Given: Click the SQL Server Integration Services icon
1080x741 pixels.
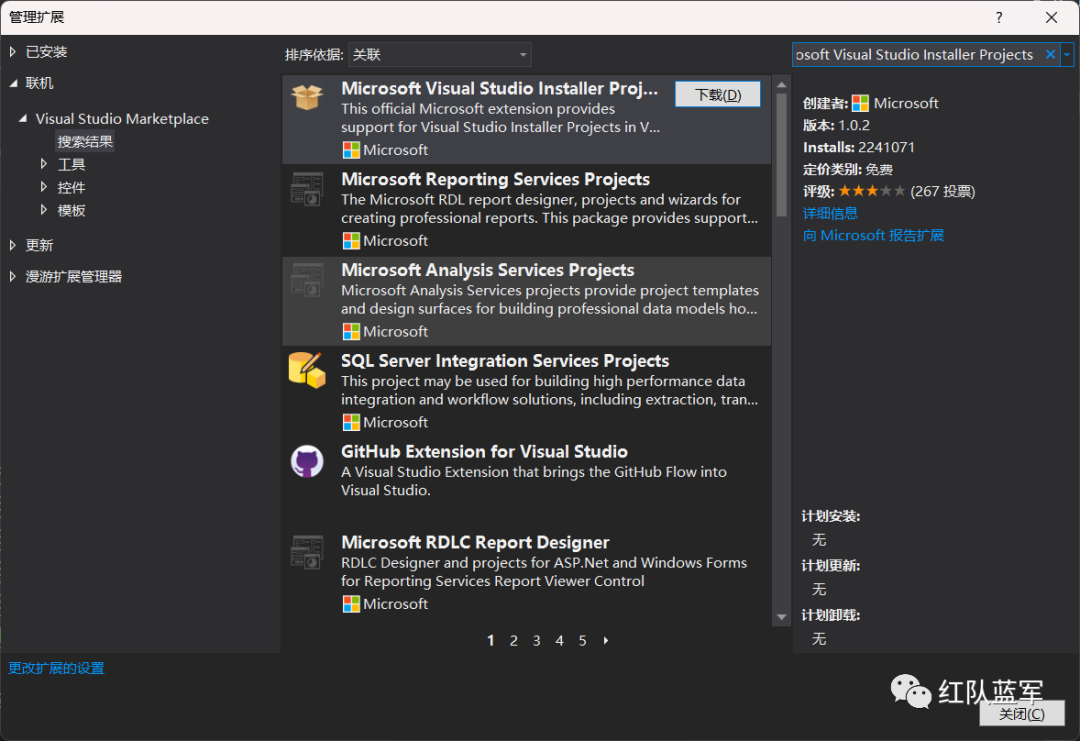Looking at the screenshot, I should [307, 370].
